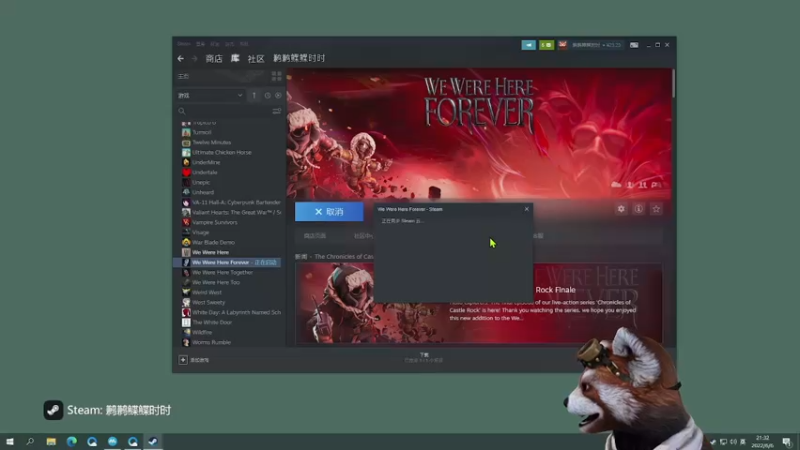Select Wildfire in the game list
Viewport: 800px width, 450px height.
click(202, 332)
